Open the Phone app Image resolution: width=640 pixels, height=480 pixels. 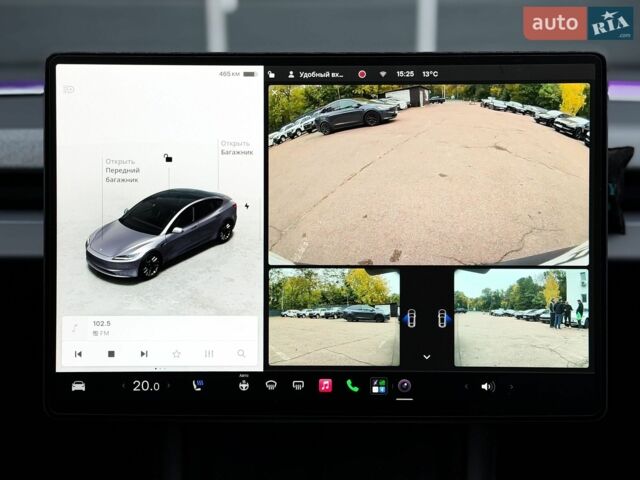[352, 385]
